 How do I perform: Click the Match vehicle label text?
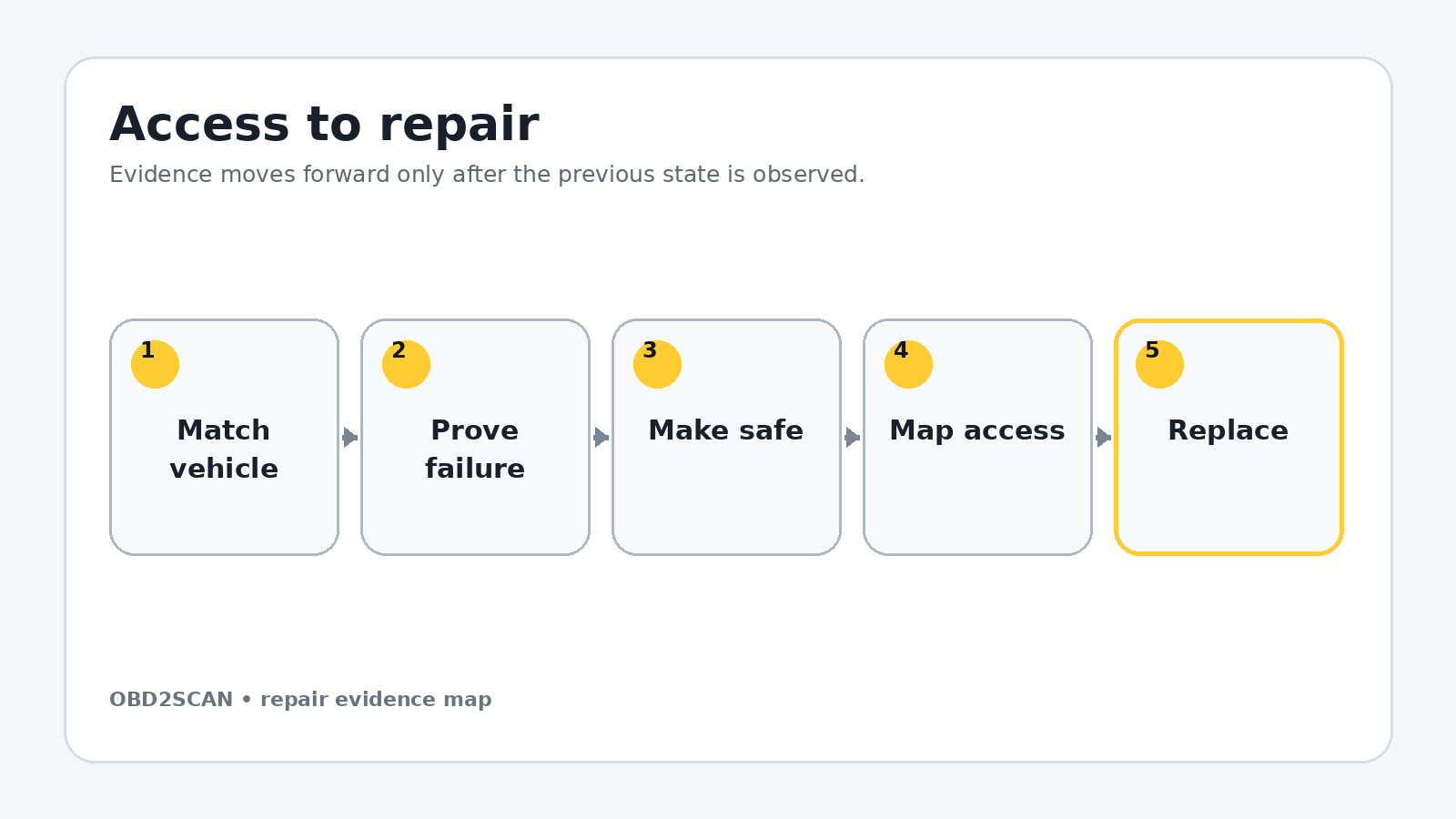(224, 449)
